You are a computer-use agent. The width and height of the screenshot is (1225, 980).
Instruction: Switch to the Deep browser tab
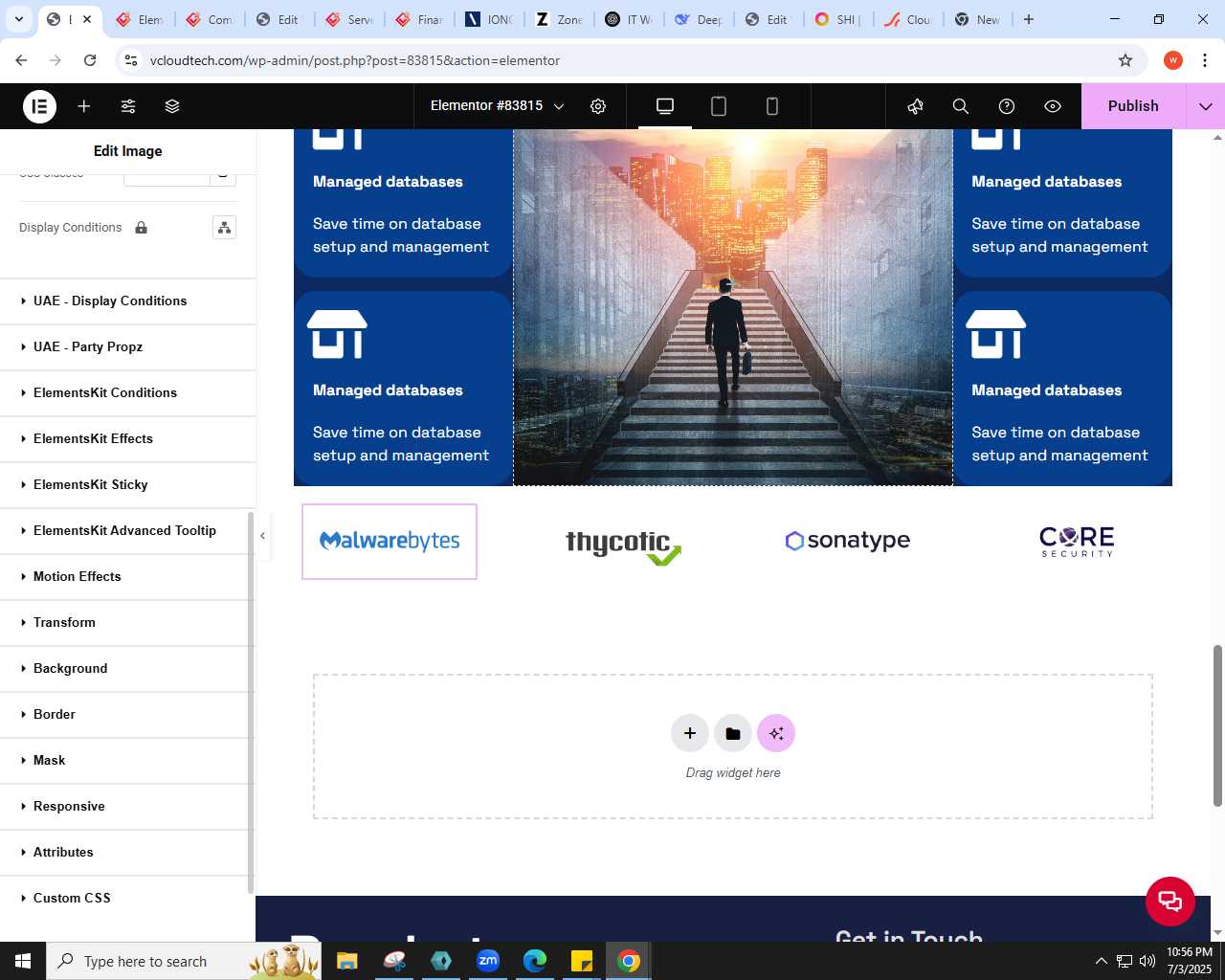pyautogui.click(x=699, y=19)
